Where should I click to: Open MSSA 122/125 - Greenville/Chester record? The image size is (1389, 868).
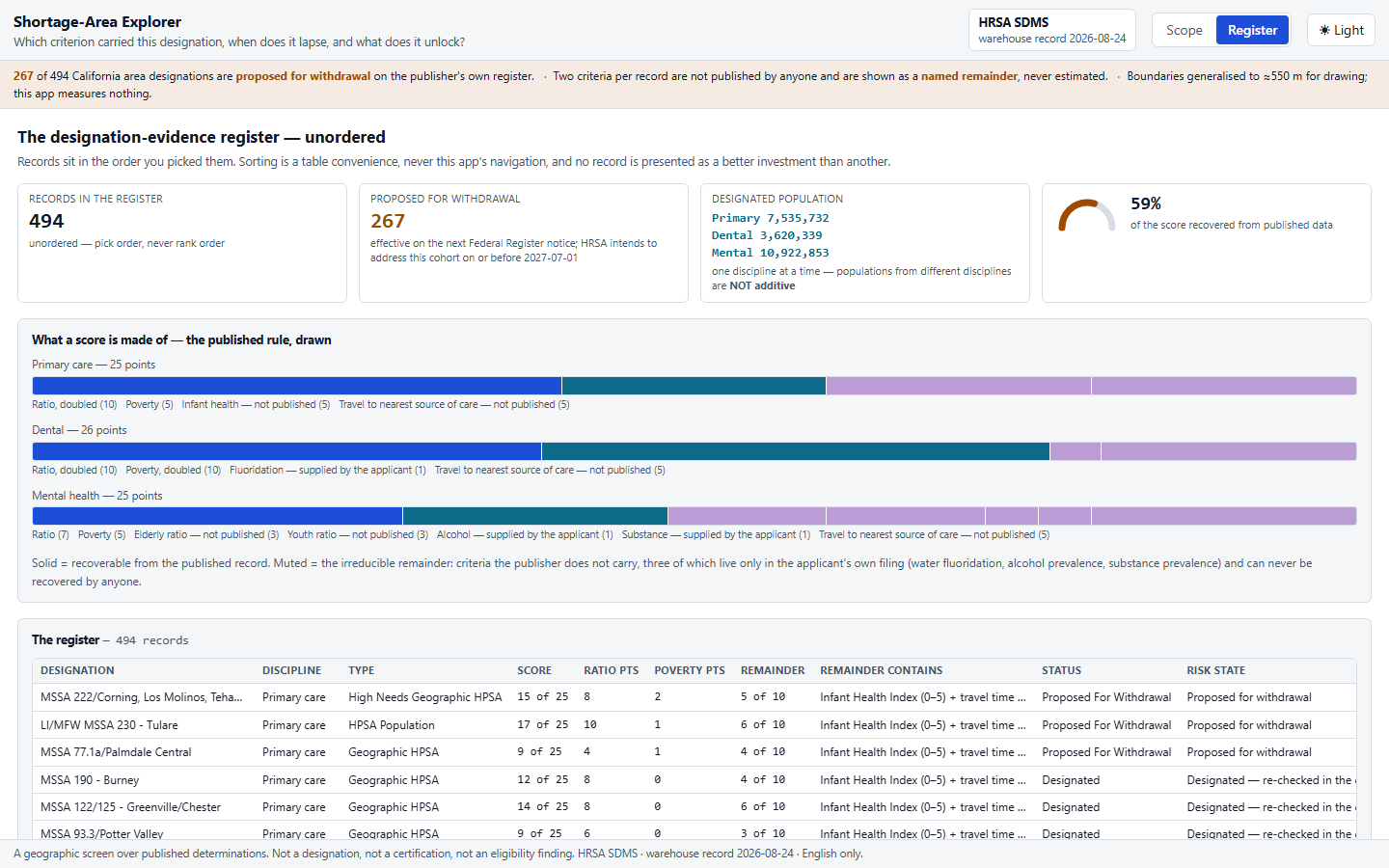pos(694,807)
